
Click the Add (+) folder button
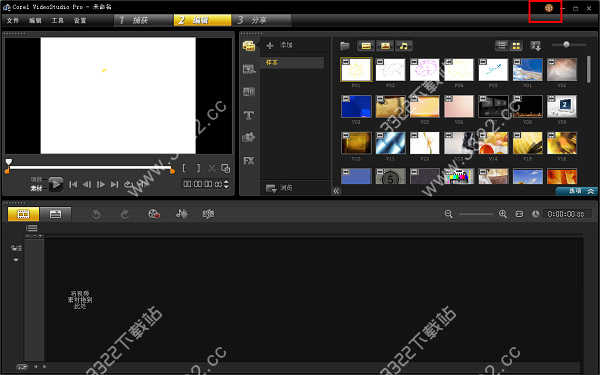(x=279, y=45)
